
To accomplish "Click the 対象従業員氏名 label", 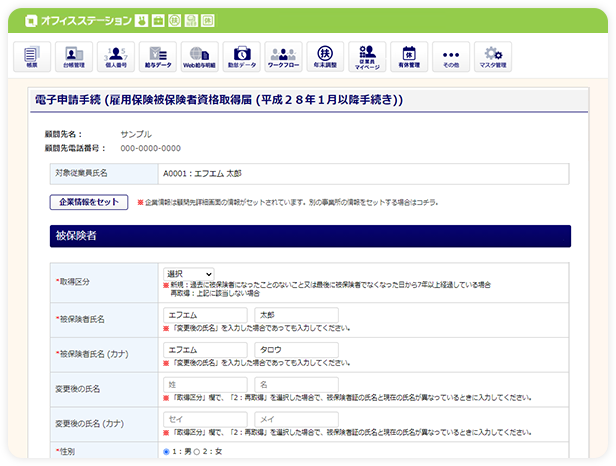I will tap(81, 173).
